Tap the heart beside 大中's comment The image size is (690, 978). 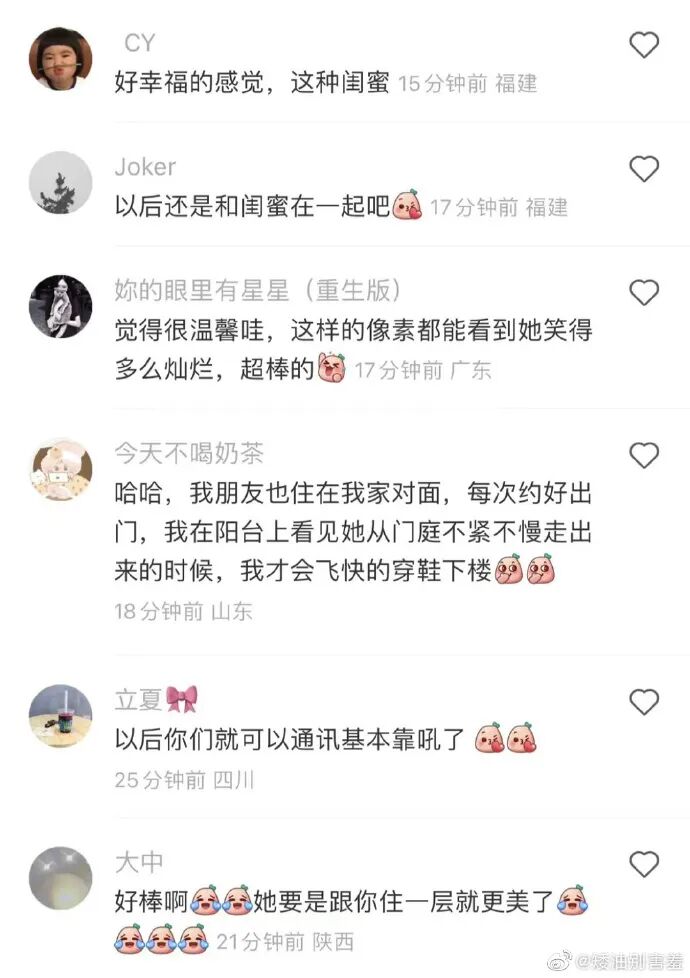(x=644, y=864)
